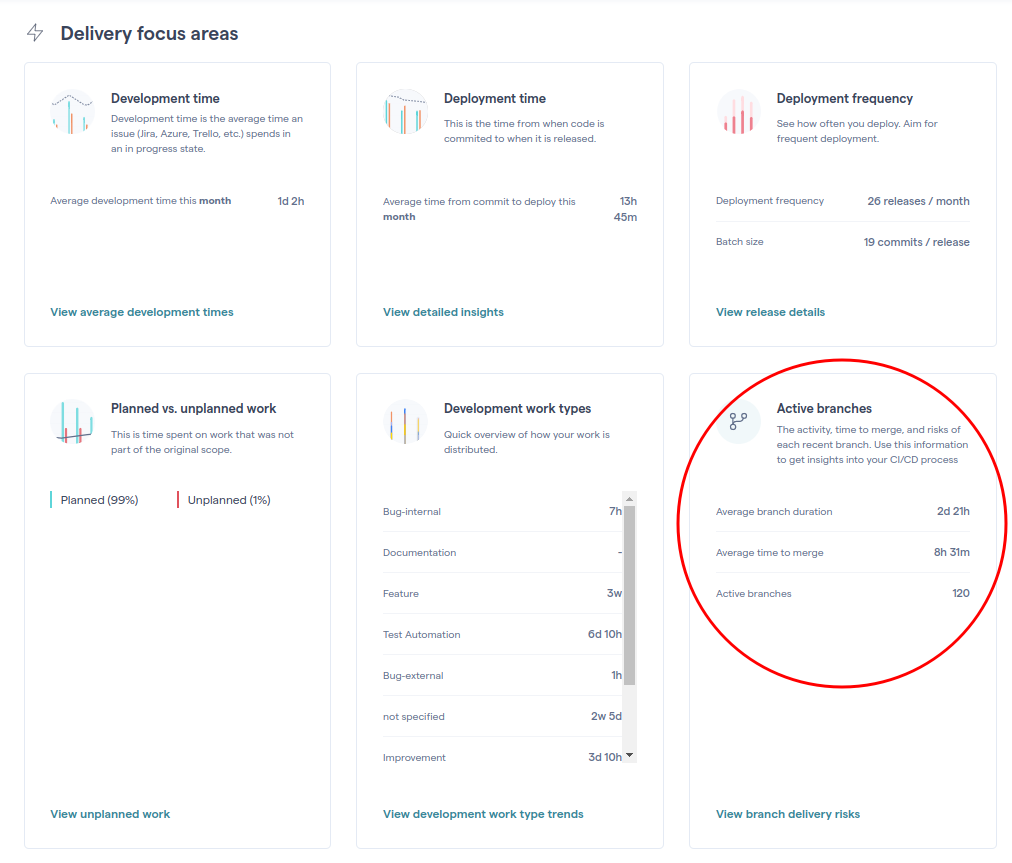Open View average development times link

coord(142,312)
